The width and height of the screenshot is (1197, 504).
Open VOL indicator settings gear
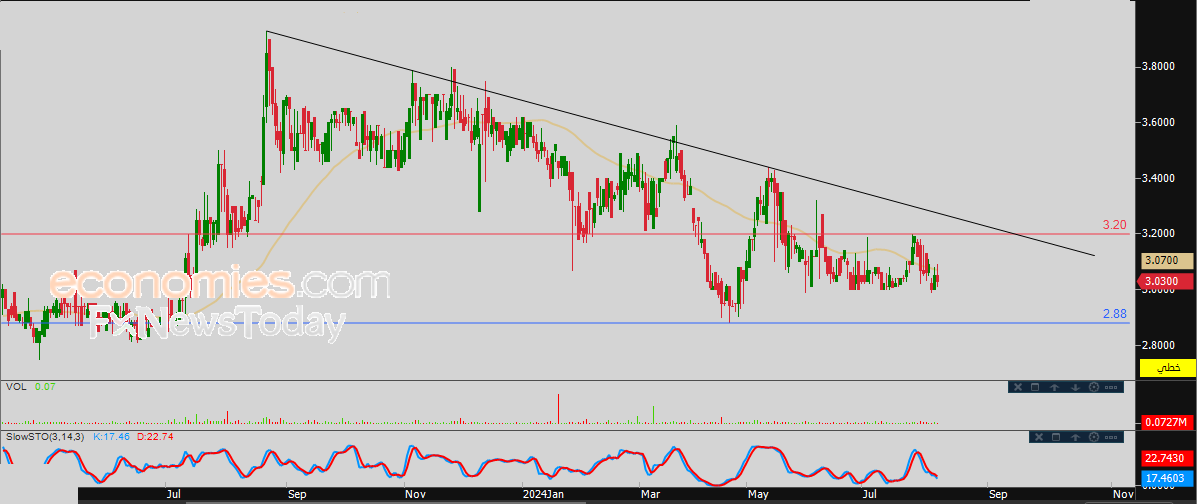(1094, 387)
